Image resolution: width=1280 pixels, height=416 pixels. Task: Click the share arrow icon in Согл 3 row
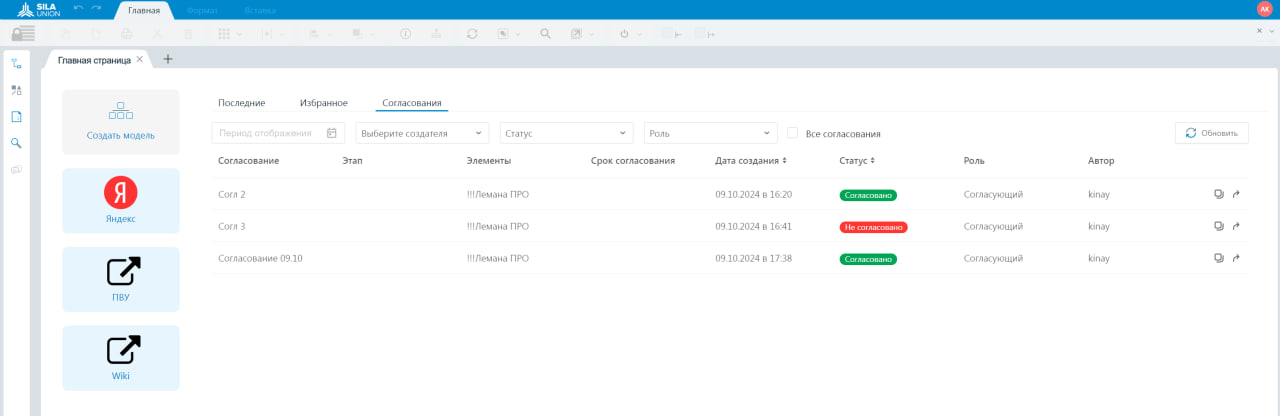[x=1236, y=226]
